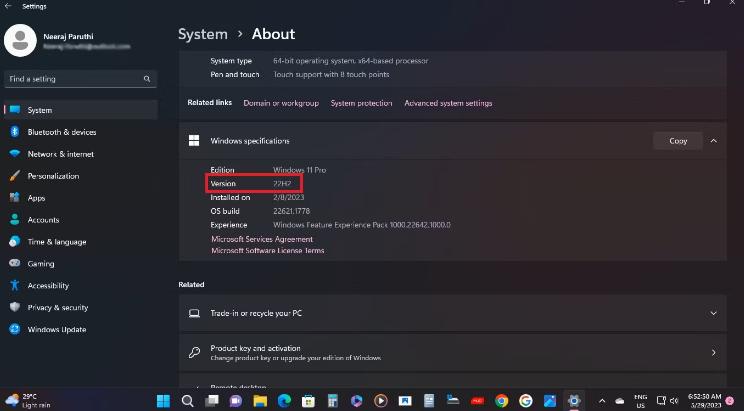The width and height of the screenshot is (744, 411).
Task: Open Time & language settings
Action: coord(80,242)
